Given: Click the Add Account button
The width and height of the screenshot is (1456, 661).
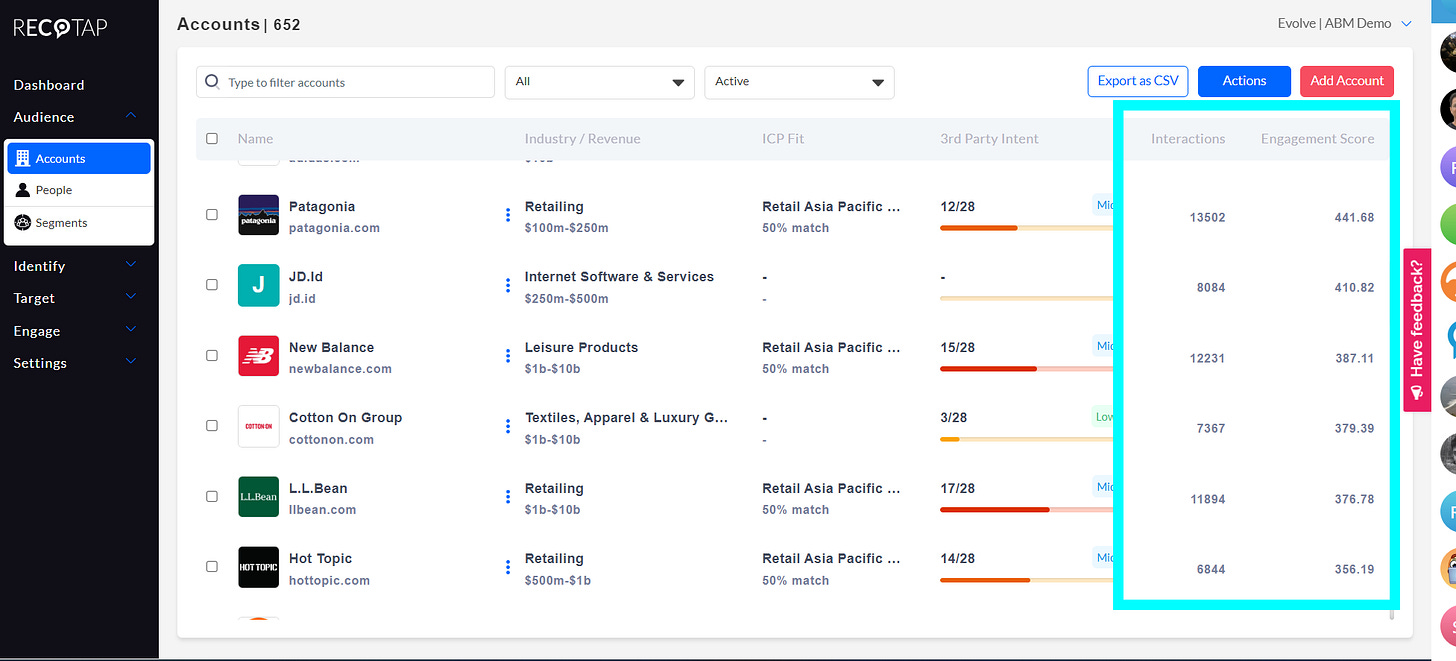Looking at the screenshot, I should coord(1347,81).
